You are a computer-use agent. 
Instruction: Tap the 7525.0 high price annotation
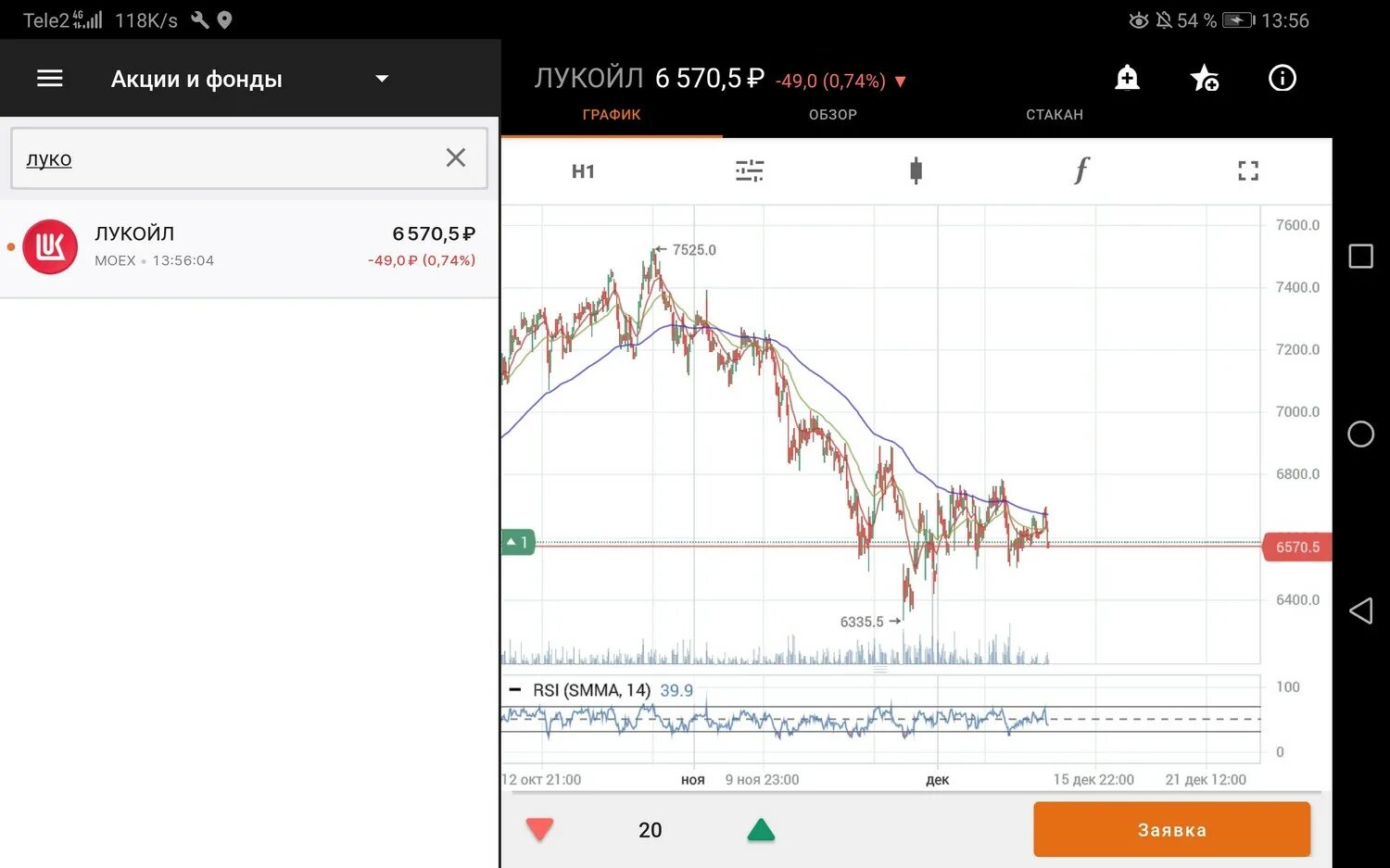[686, 250]
